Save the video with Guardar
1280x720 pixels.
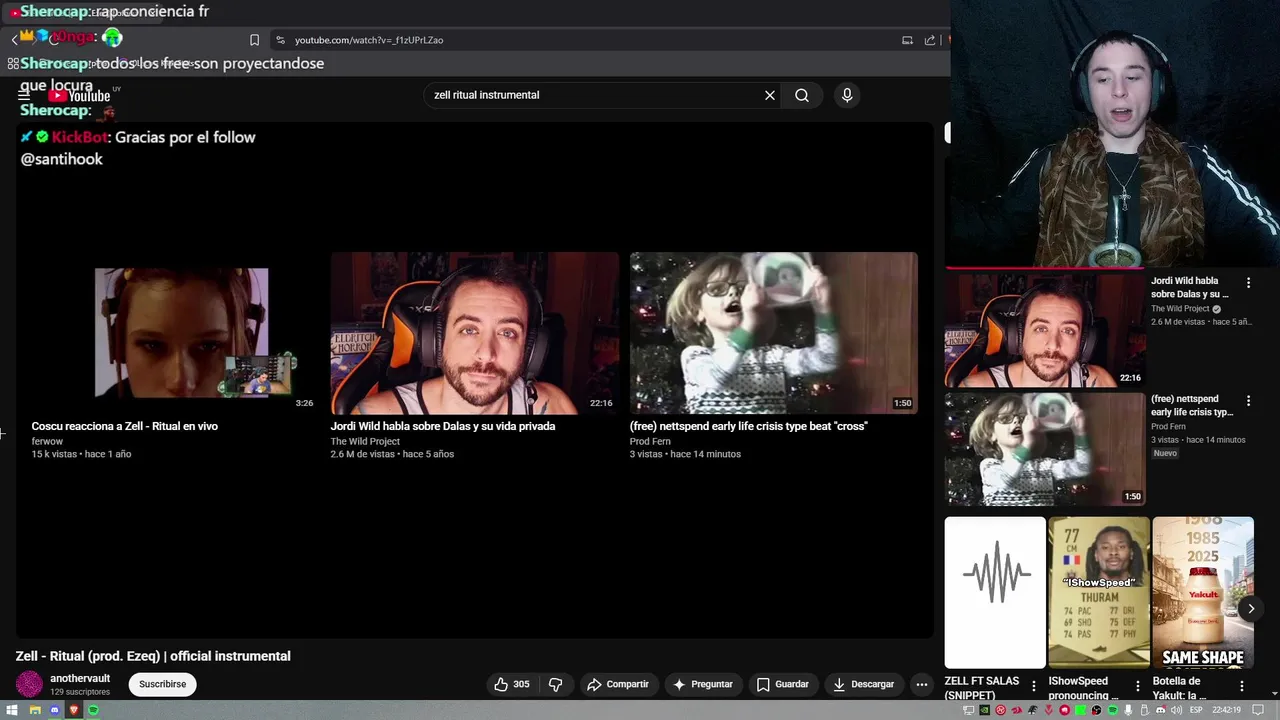point(782,684)
